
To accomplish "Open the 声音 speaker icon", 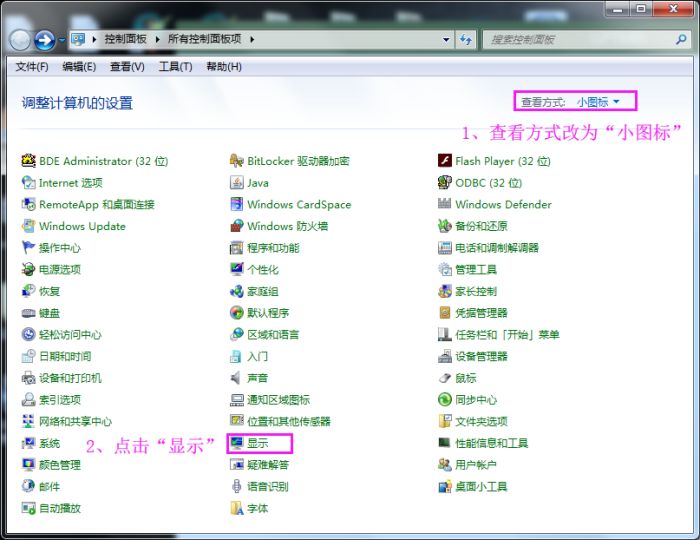I will [237, 378].
